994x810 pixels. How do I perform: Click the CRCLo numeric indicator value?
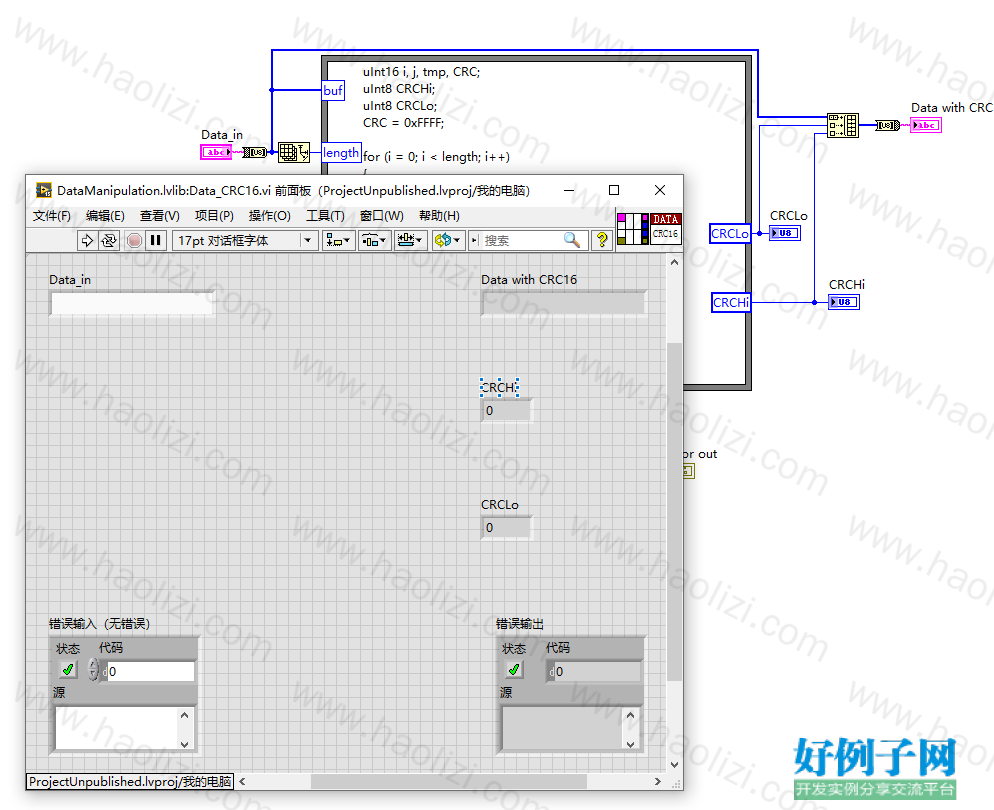(507, 527)
